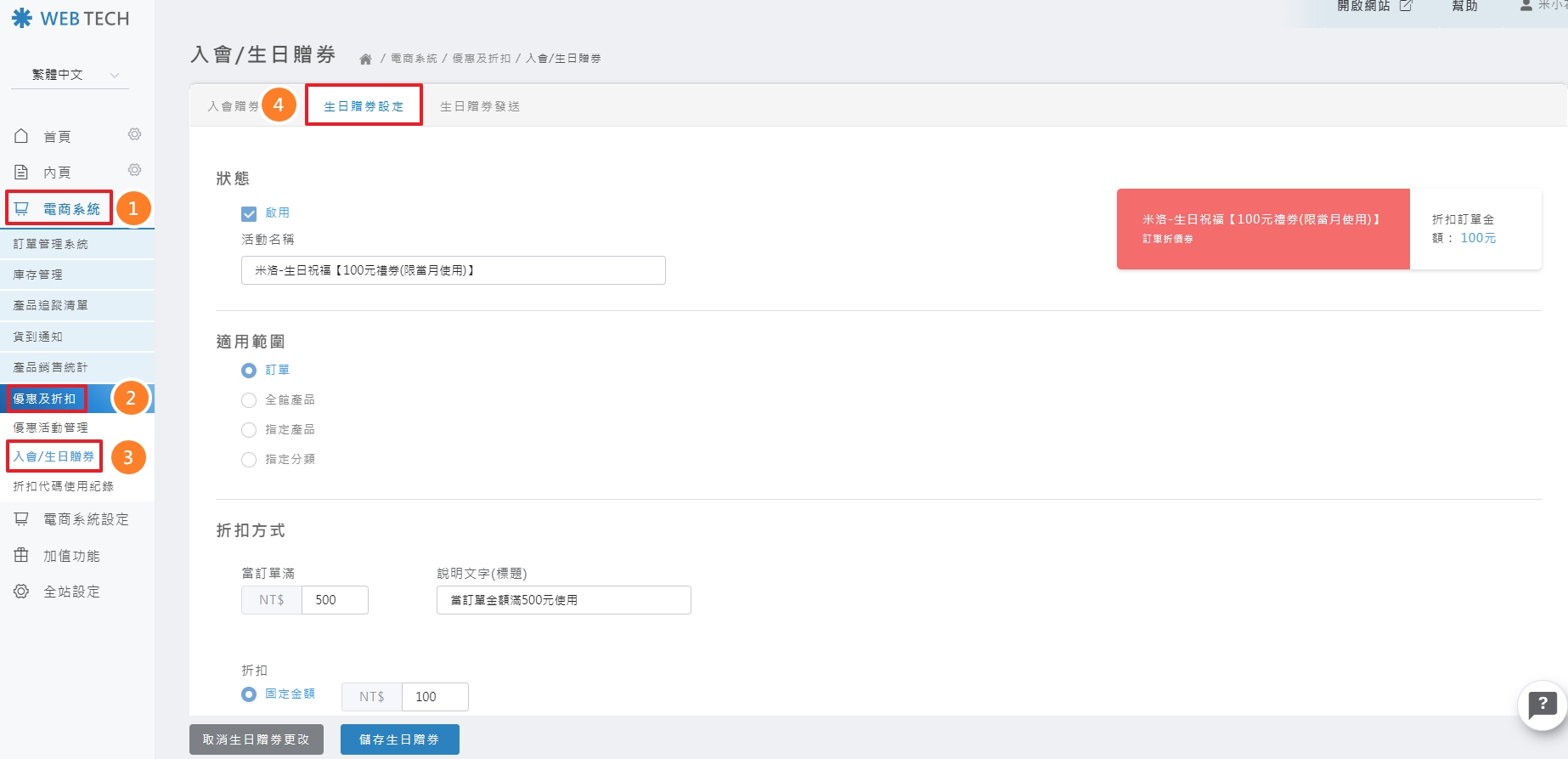Click 取消生日贈券更改 cancel button

(256, 739)
